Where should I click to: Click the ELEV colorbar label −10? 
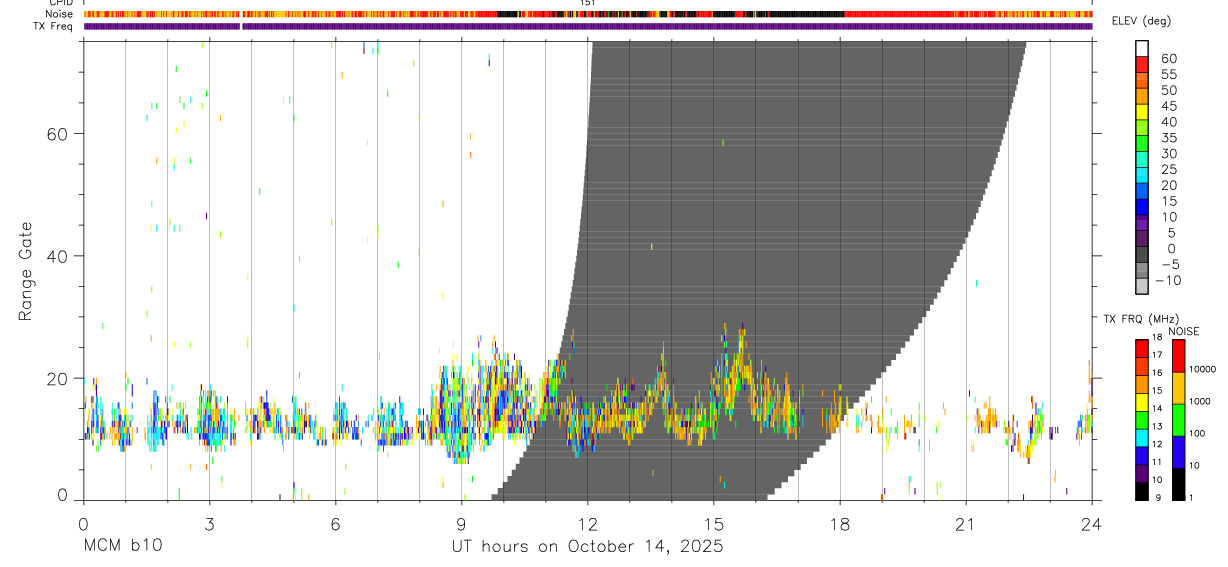[x=1168, y=281]
